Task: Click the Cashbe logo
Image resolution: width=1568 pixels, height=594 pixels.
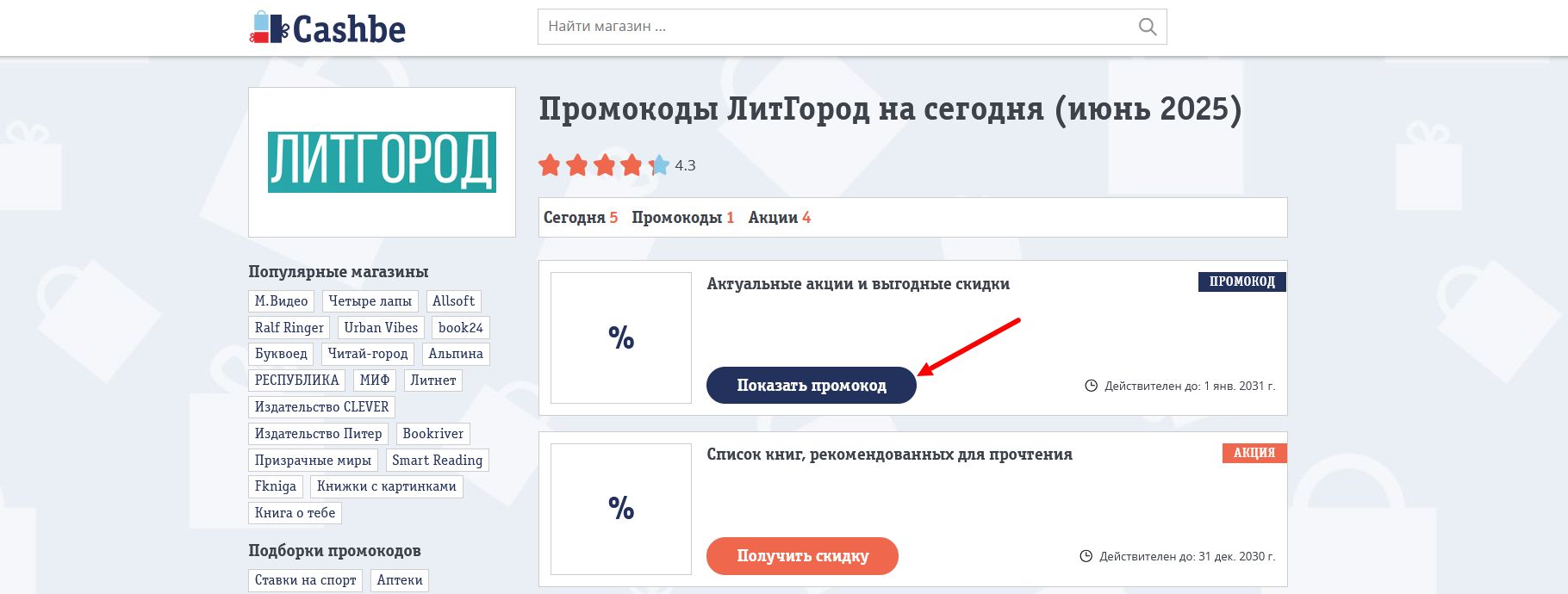Action: click(327, 28)
